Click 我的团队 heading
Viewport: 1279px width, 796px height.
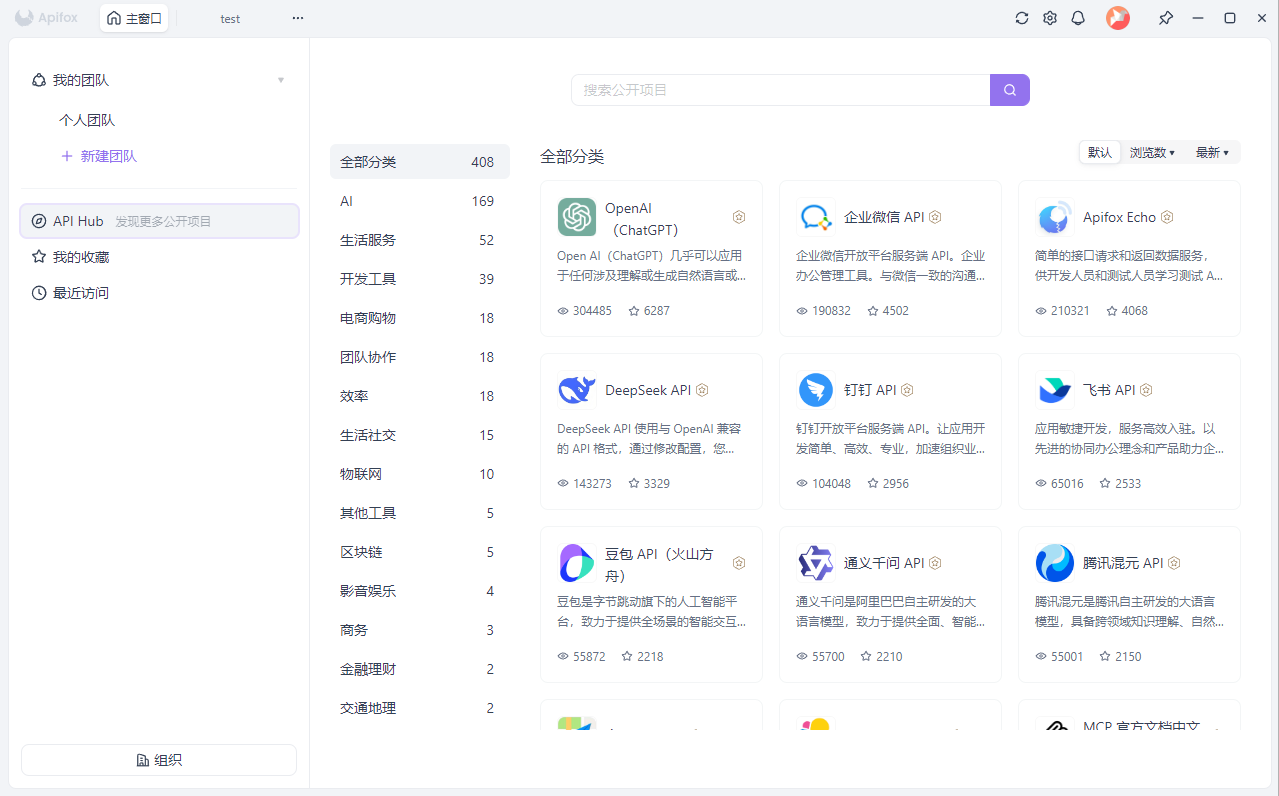point(81,80)
